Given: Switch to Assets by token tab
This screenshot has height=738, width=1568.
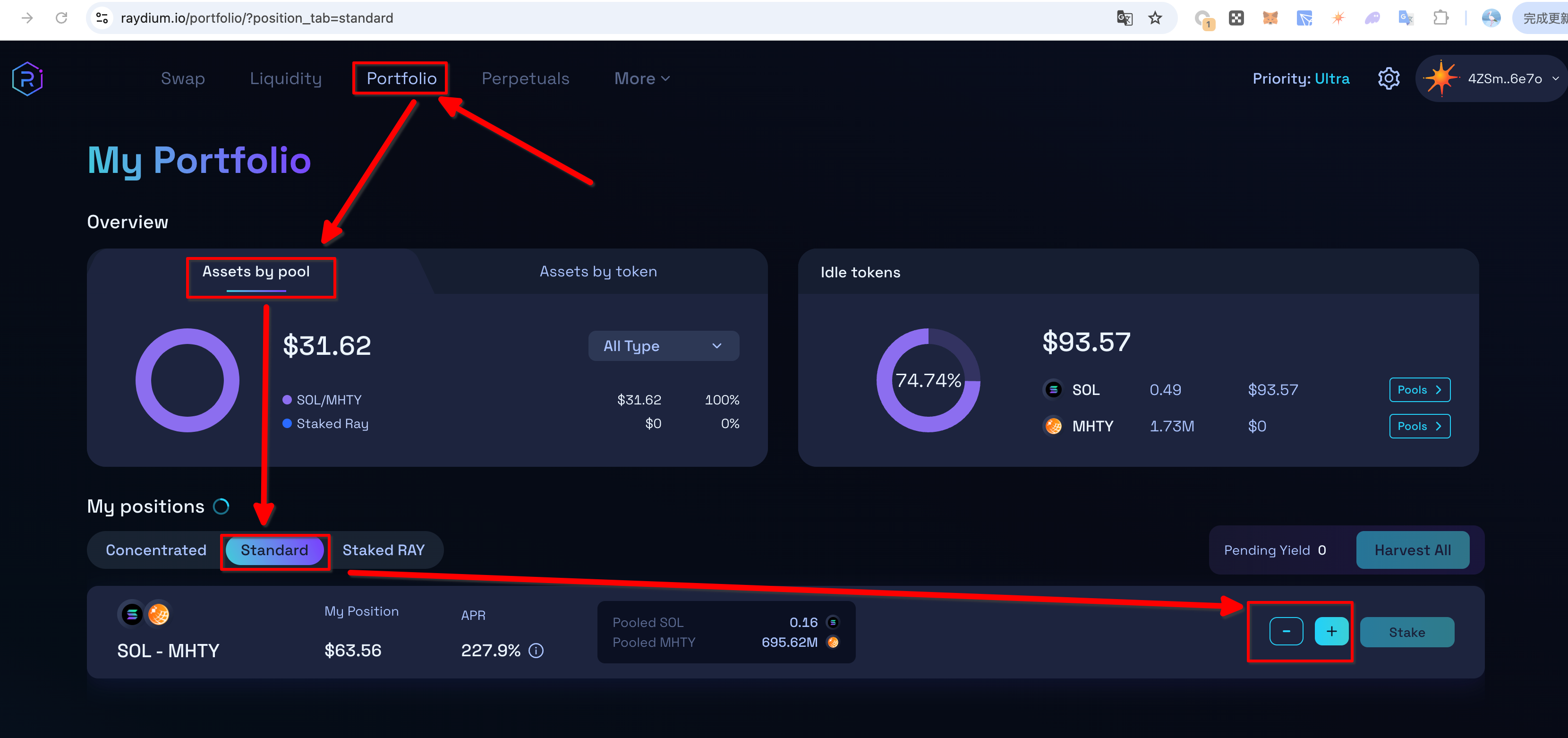Looking at the screenshot, I should pyautogui.click(x=598, y=272).
